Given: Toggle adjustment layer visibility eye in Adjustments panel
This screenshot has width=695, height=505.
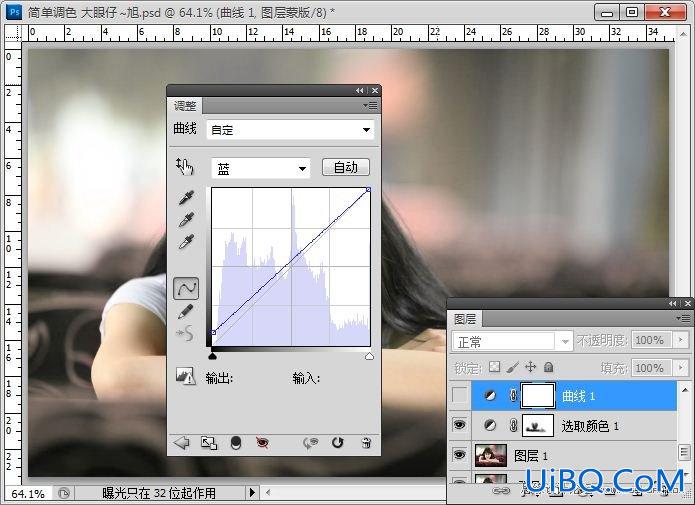Looking at the screenshot, I should [x=262, y=442].
